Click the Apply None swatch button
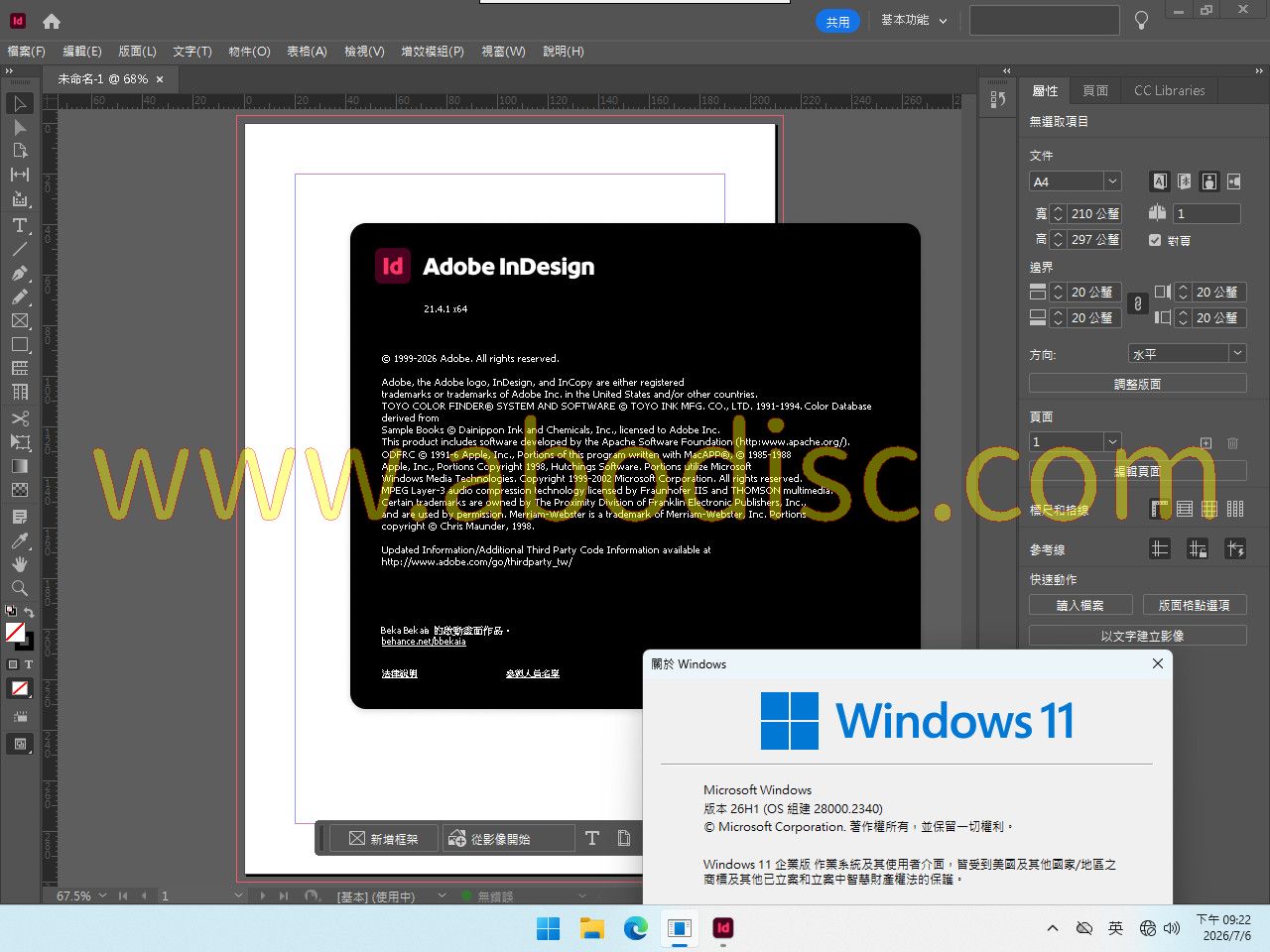Viewport: 1270px width, 952px height. click(x=20, y=688)
